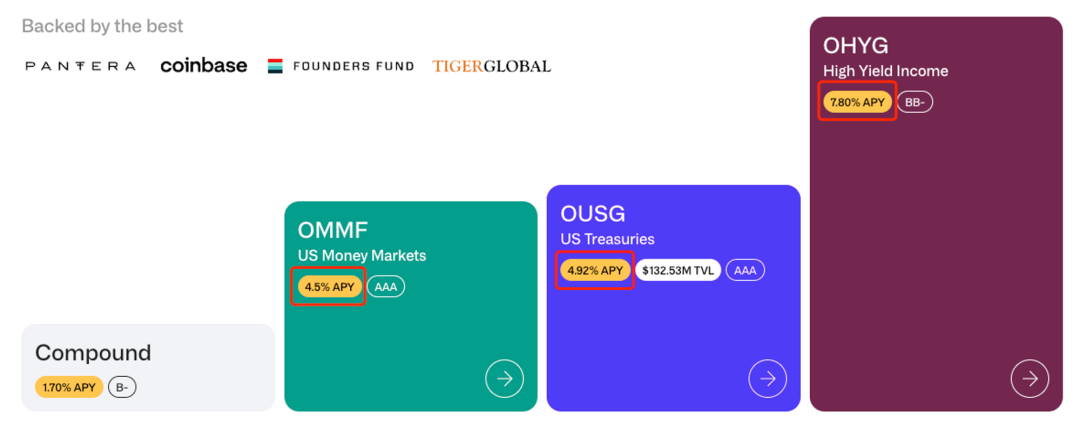This screenshot has width=1080, height=424.
Task: Open OUSG card using its arrow icon
Action: 767,379
